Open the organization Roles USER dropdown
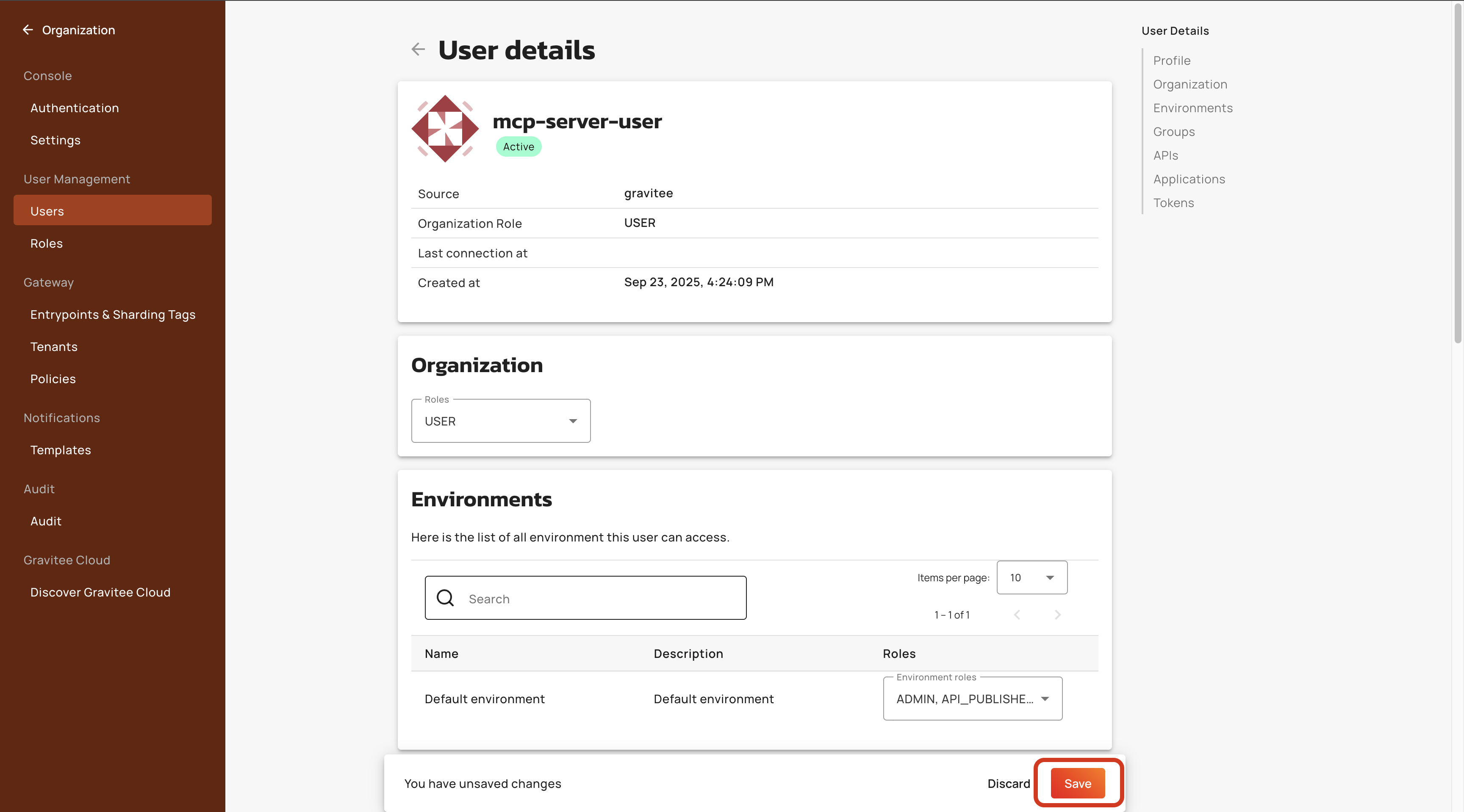This screenshot has height=812, width=1464. pos(500,421)
